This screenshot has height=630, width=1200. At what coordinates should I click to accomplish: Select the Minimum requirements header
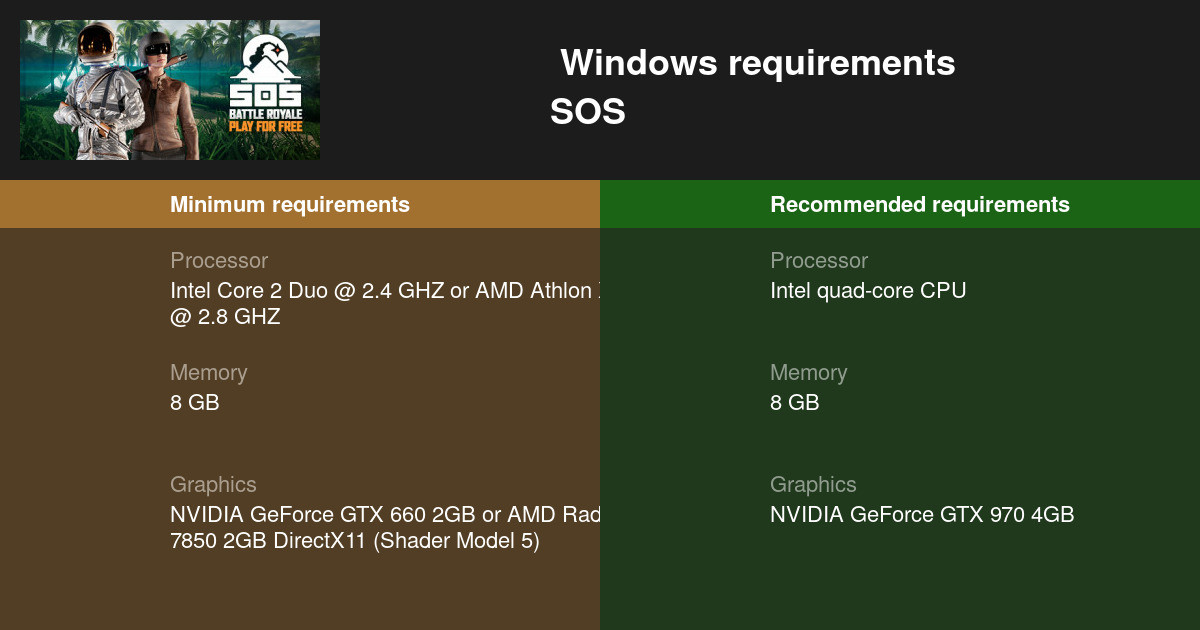(x=290, y=205)
